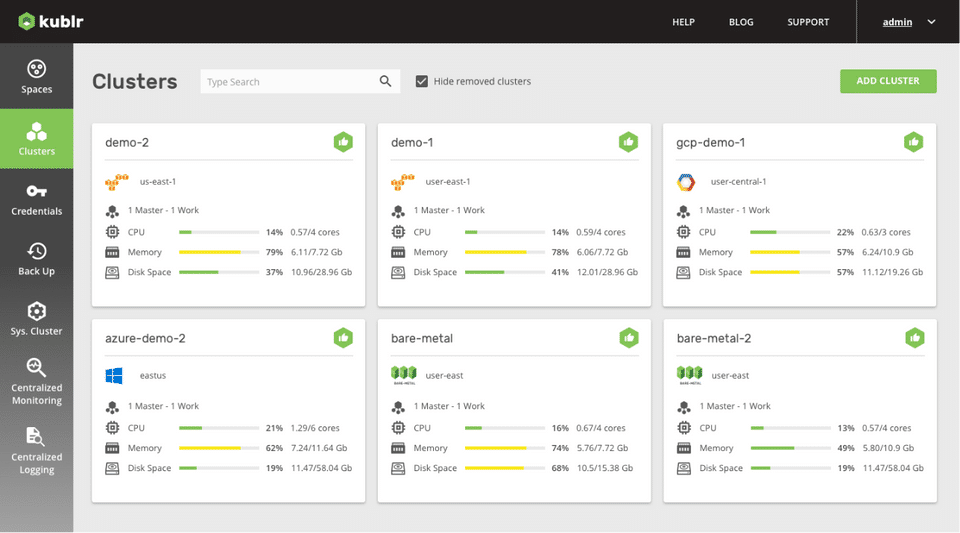Click 10.5/15.38 Gb disk value
Screen dimensions: 960x533
point(605,468)
